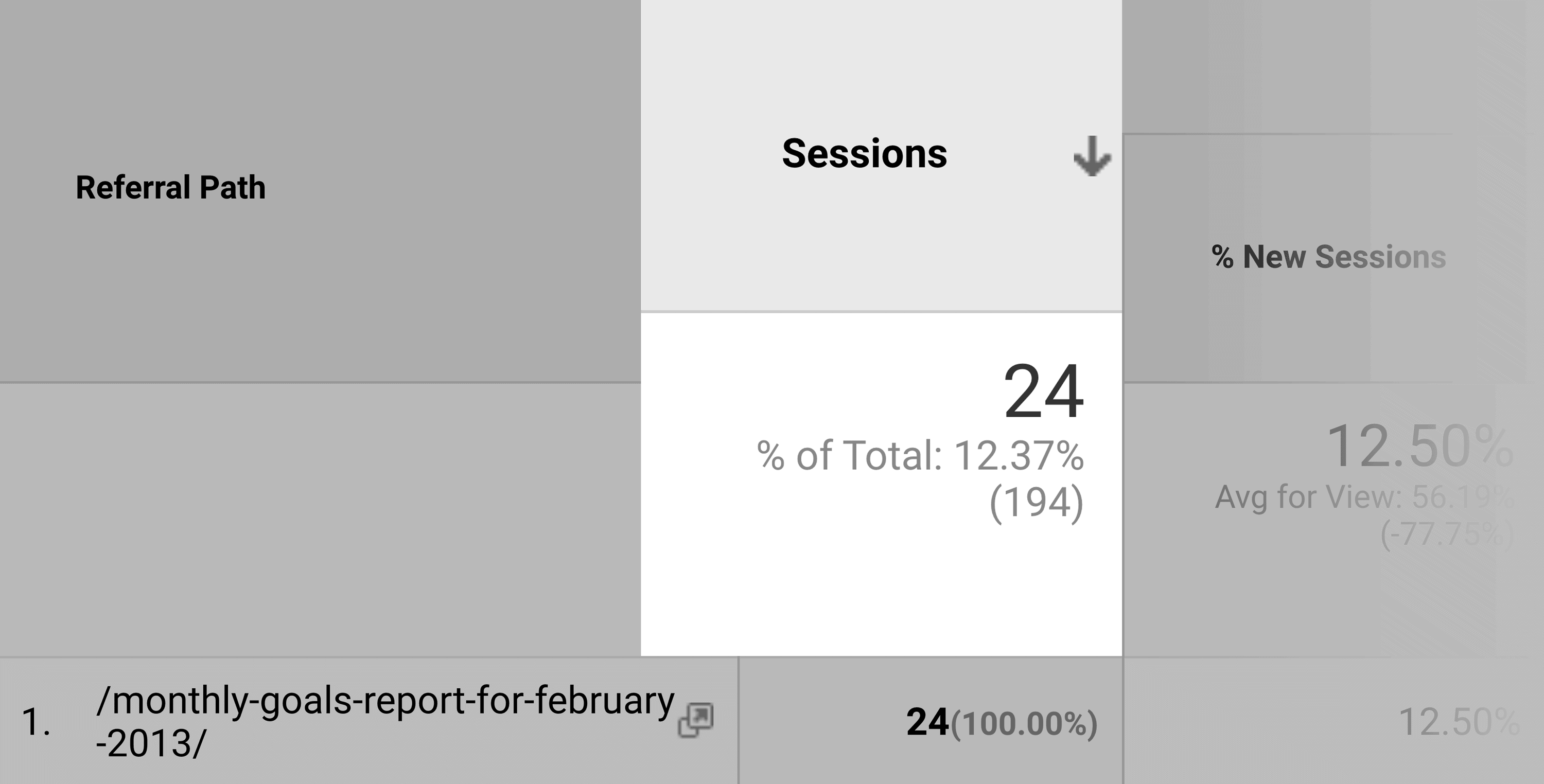This screenshot has height=784, width=1544.
Task: Click the Avg for View: 56.19% text
Action: 1364,497
